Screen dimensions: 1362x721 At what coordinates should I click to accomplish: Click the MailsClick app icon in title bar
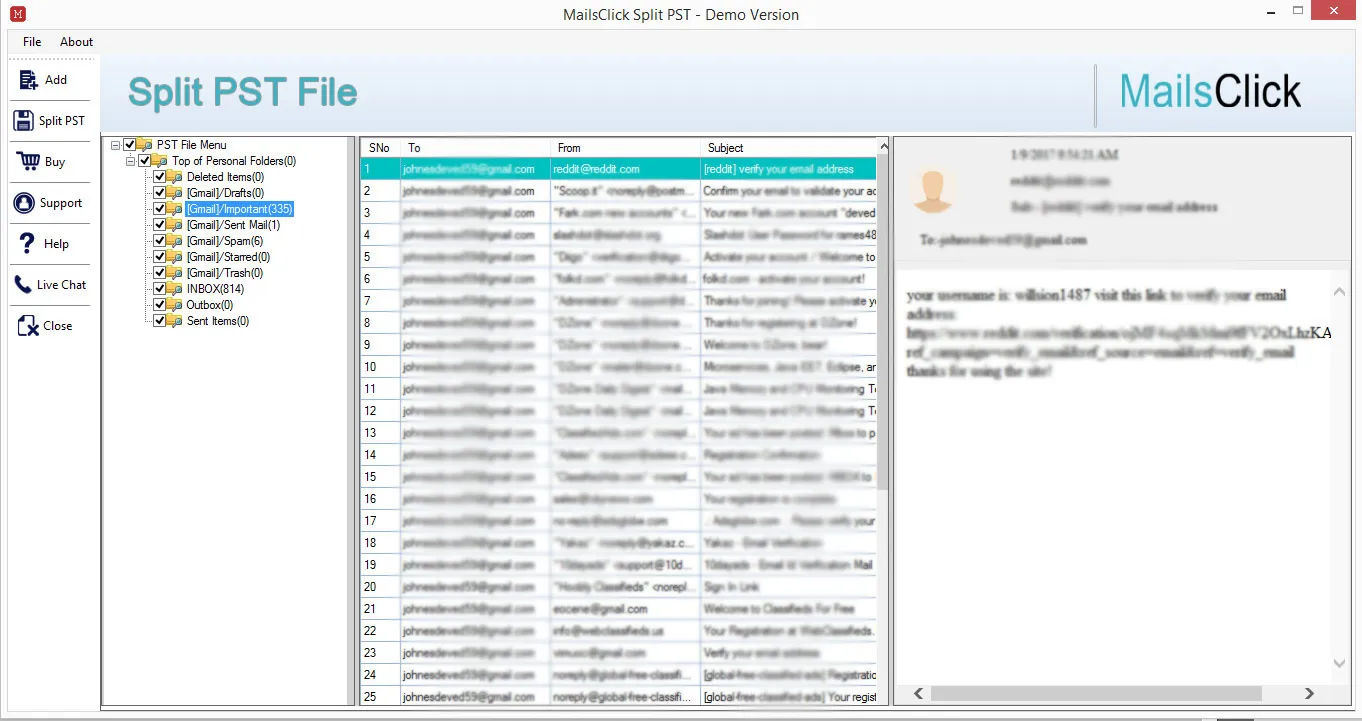point(16,14)
